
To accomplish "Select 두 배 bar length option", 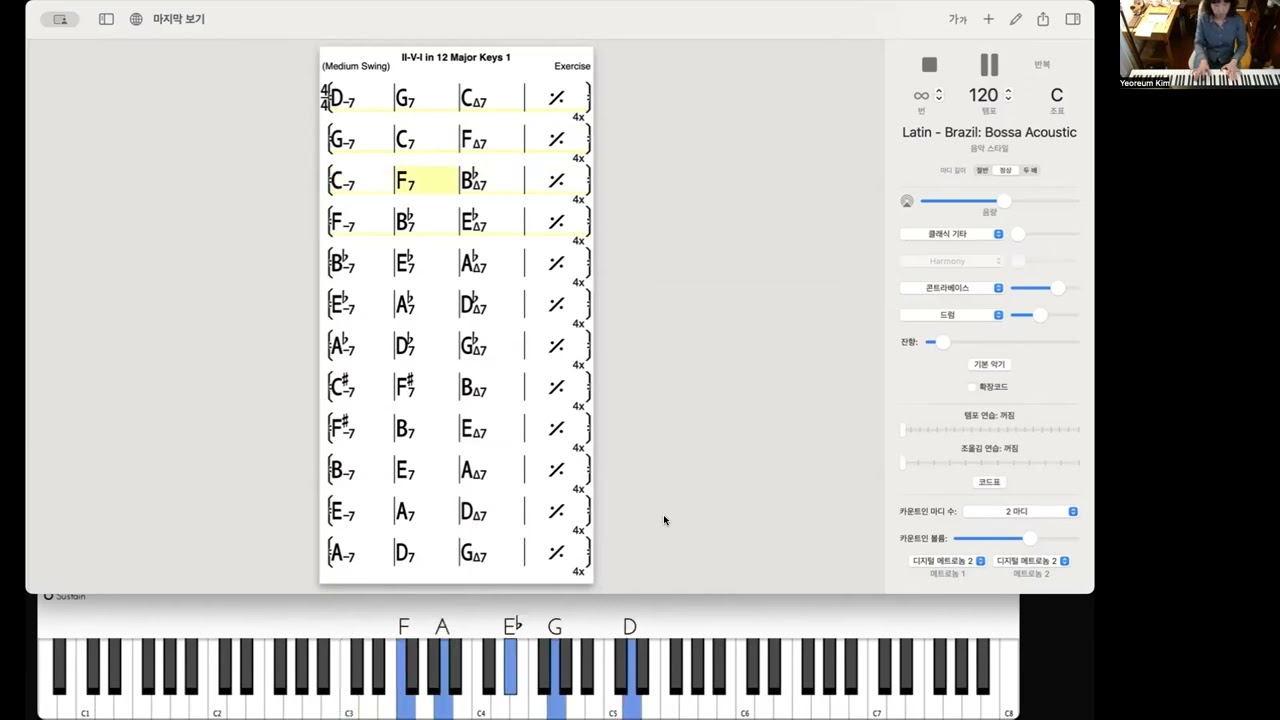I will click(1029, 171).
